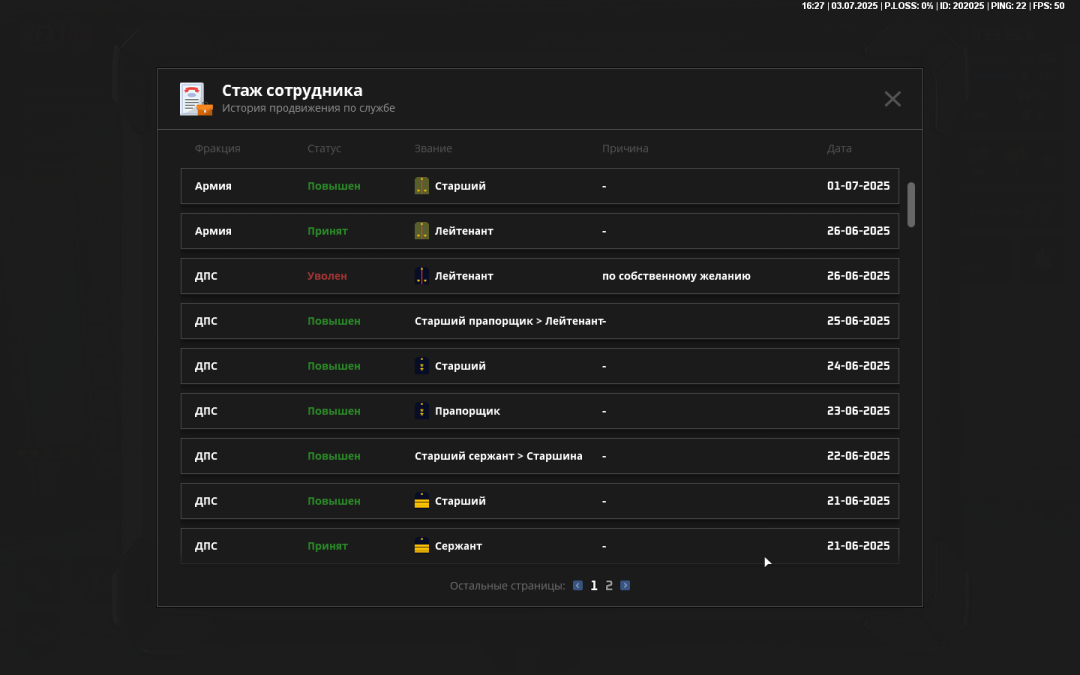Select page 1 in pagination

point(594,585)
